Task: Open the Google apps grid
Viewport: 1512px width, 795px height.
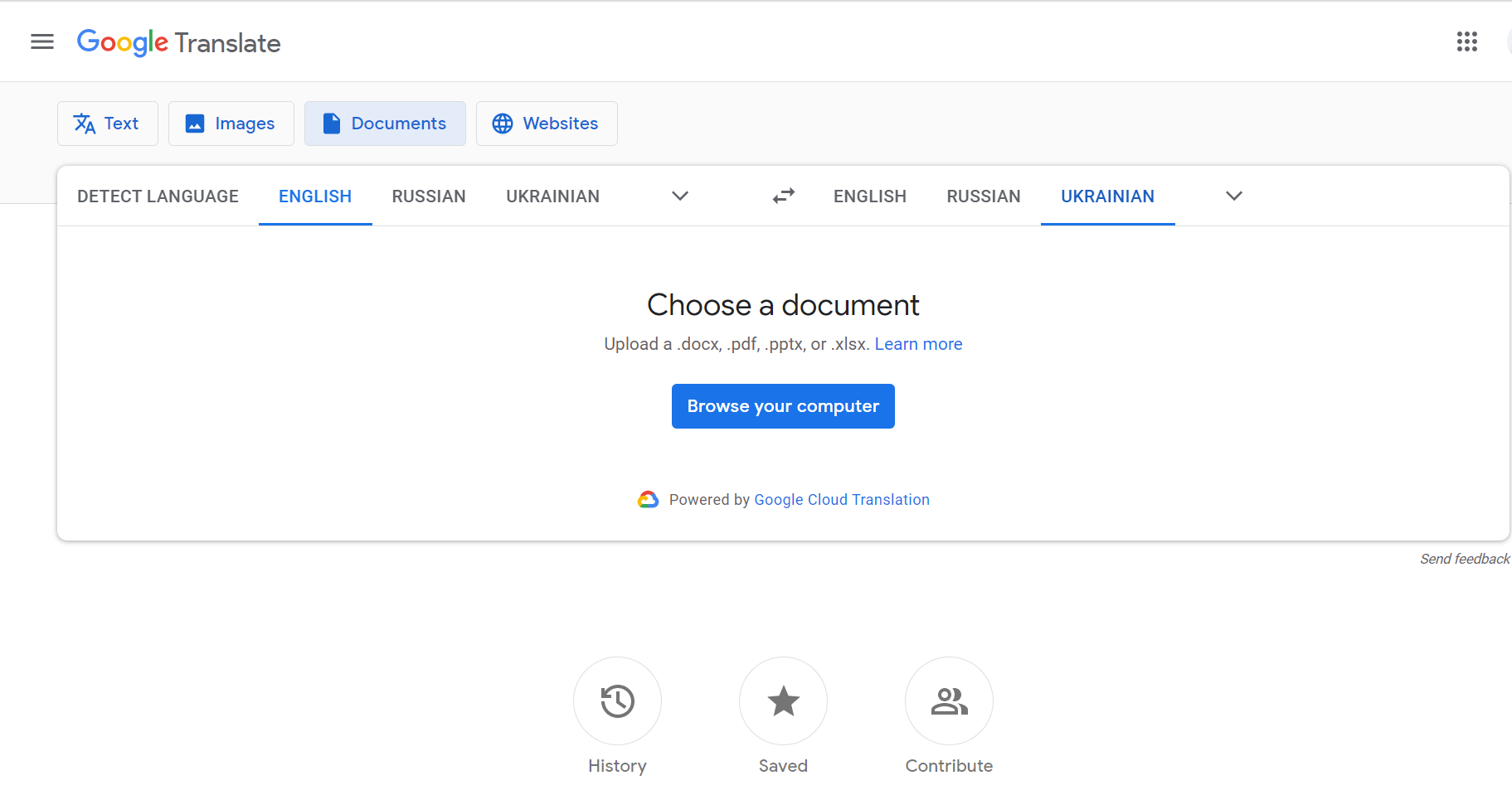Action: [1466, 41]
